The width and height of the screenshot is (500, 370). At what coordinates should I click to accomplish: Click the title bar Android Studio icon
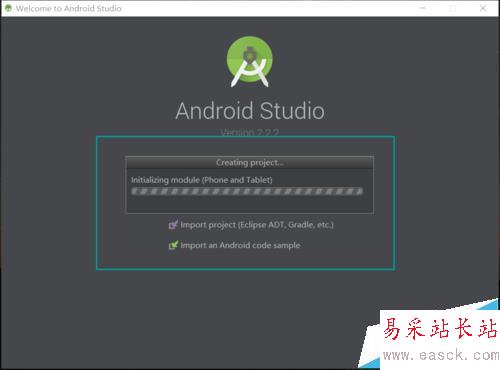pyautogui.click(x=8, y=8)
